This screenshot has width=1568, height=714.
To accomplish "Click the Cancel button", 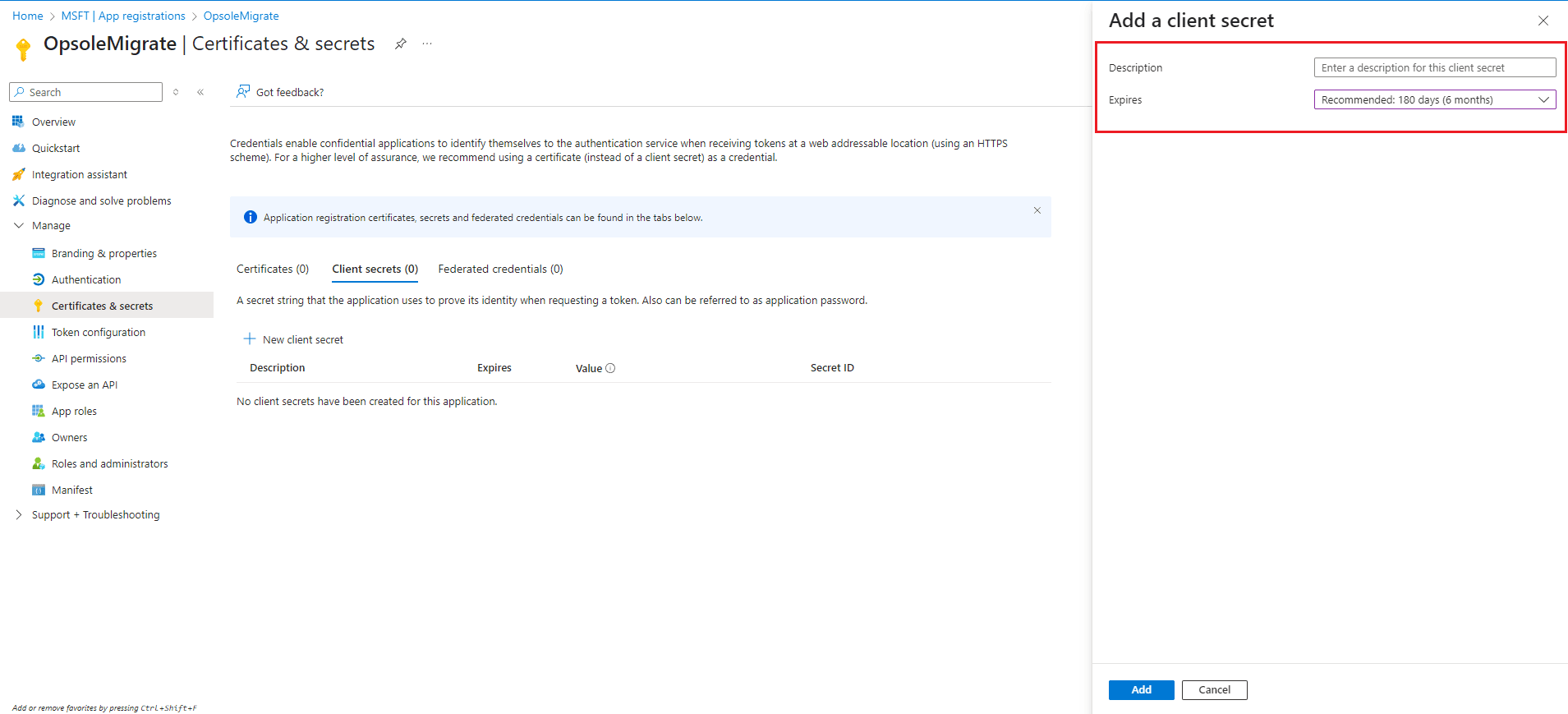I will click(x=1214, y=689).
